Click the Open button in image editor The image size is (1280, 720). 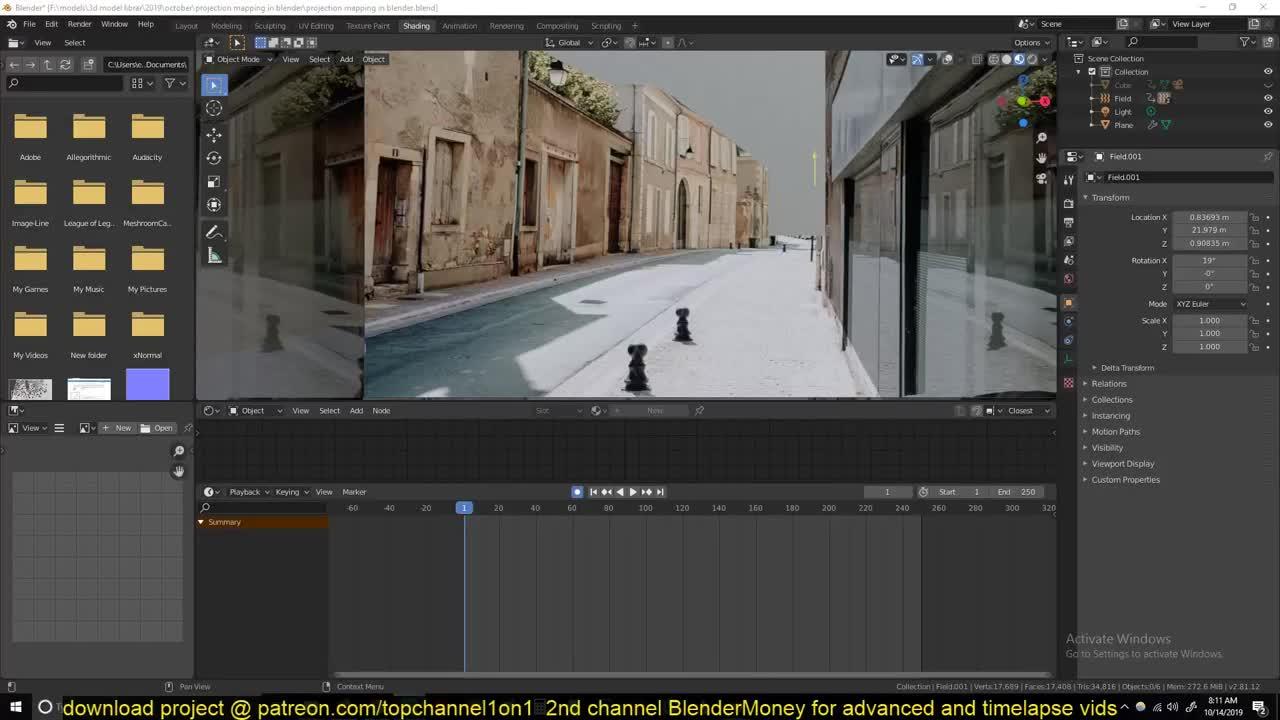click(x=157, y=428)
